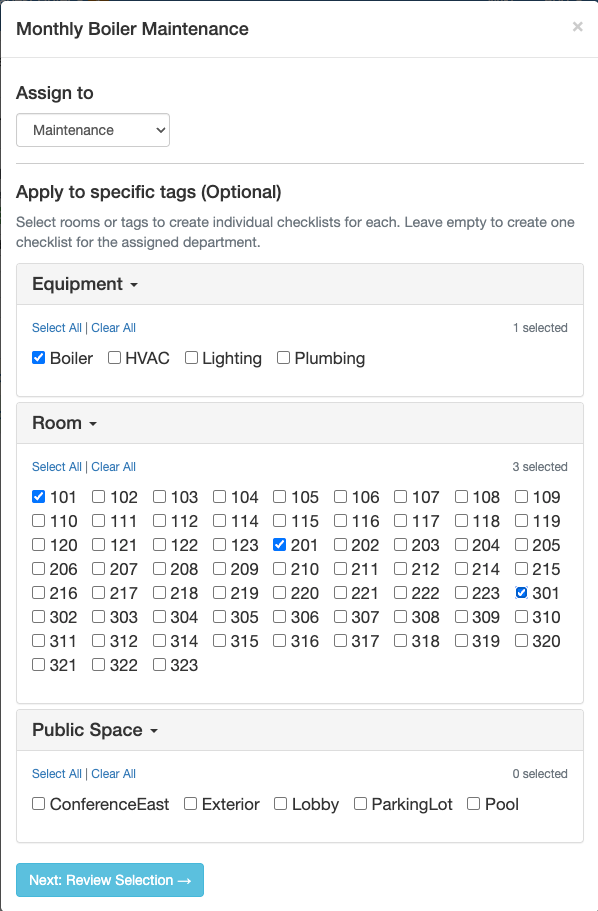The height and width of the screenshot is (911, 598).
Task: Check room 105
Action: [280, 496]
